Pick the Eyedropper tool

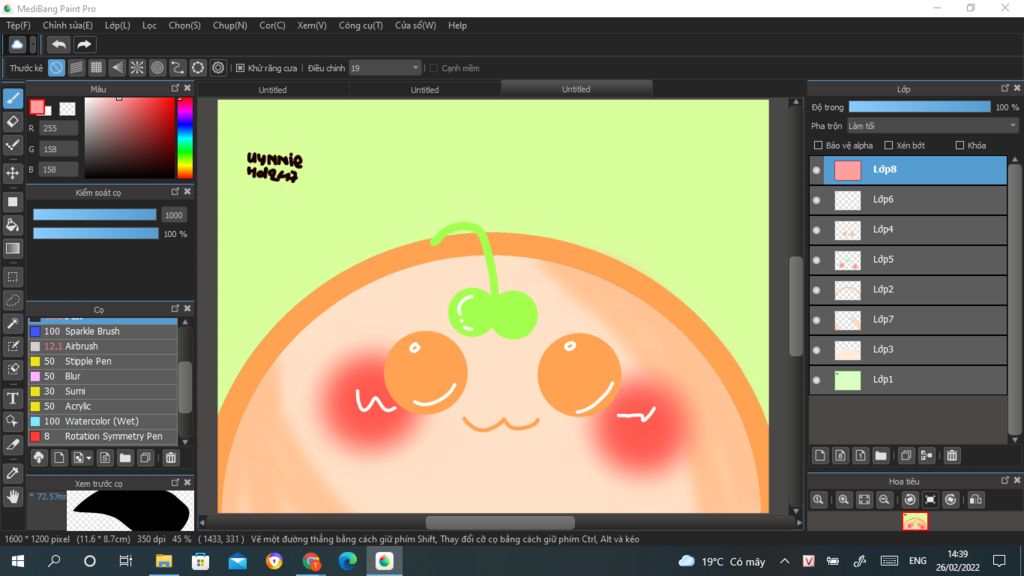click(x=12, y=473)
